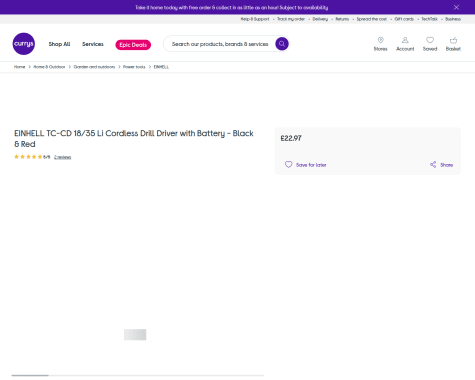Screen dimensions: 475x380
Task: Open Help & Support link
Action: [x=255, y=19]
